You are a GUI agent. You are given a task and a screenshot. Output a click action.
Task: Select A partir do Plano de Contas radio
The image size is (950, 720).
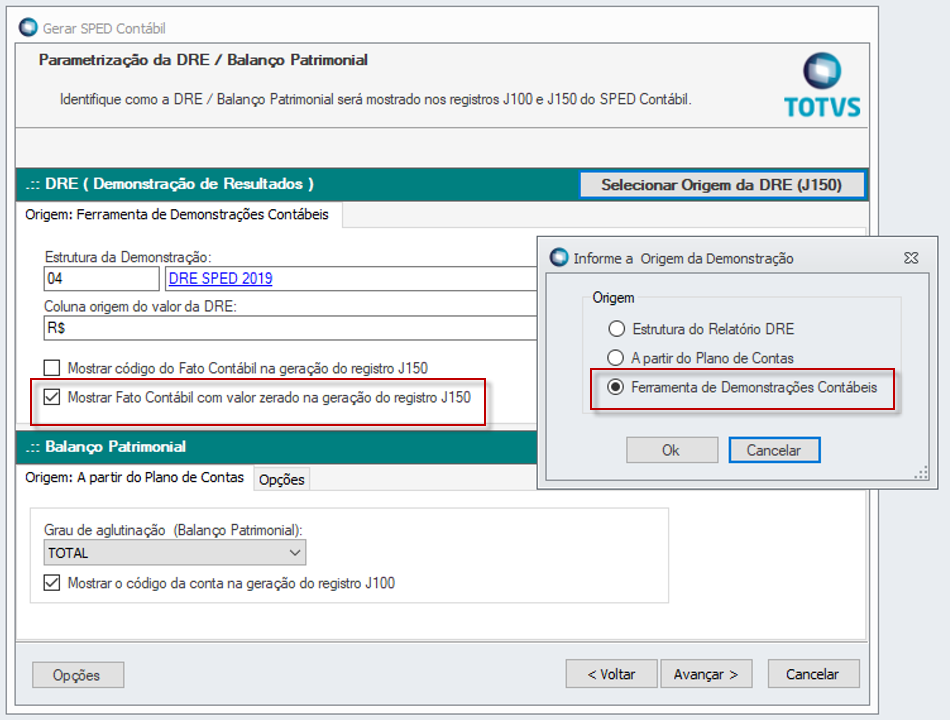pos(616,358)
